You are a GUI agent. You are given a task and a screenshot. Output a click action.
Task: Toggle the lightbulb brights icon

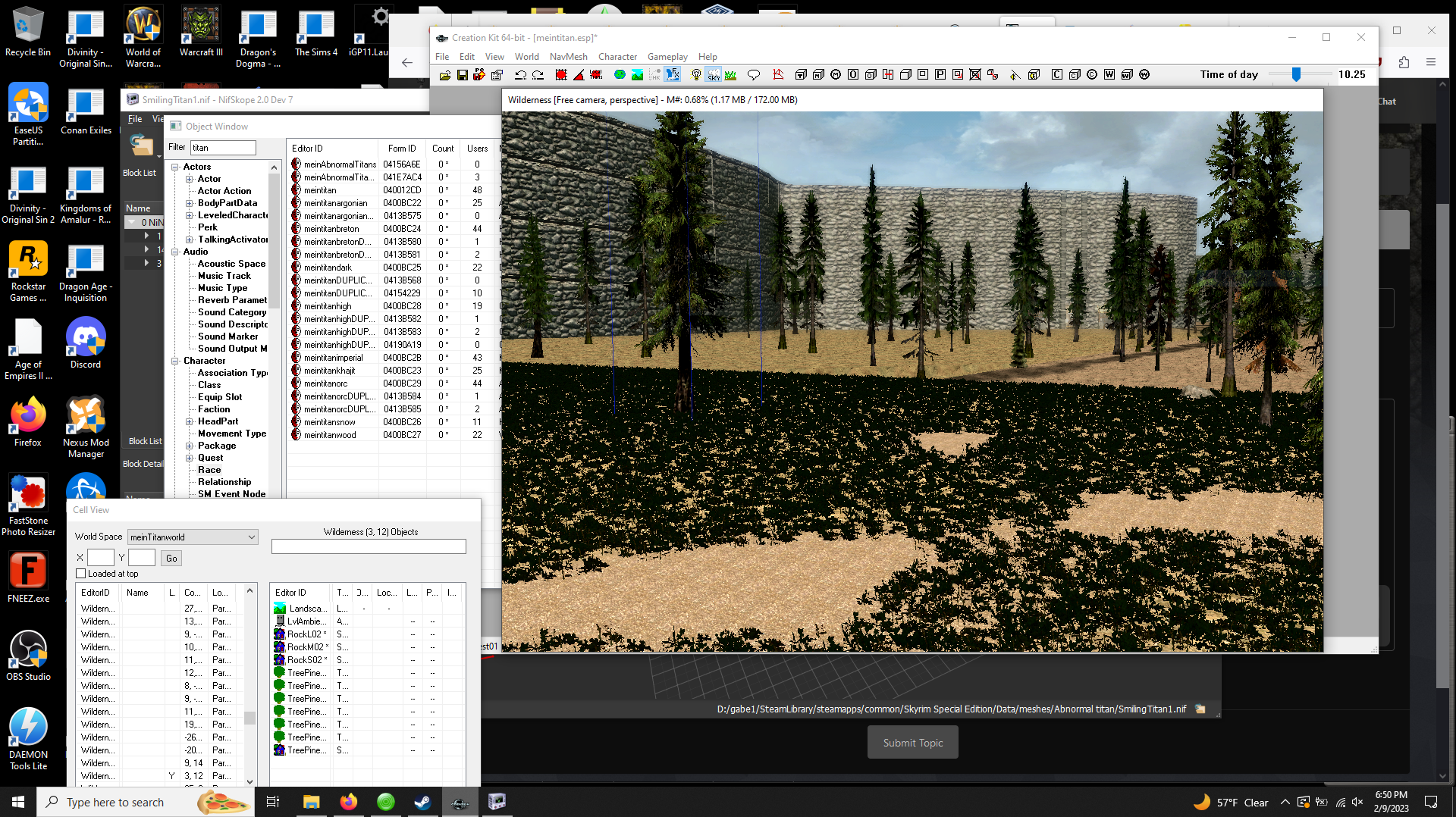pyautogui.click(x=696, y=75)
